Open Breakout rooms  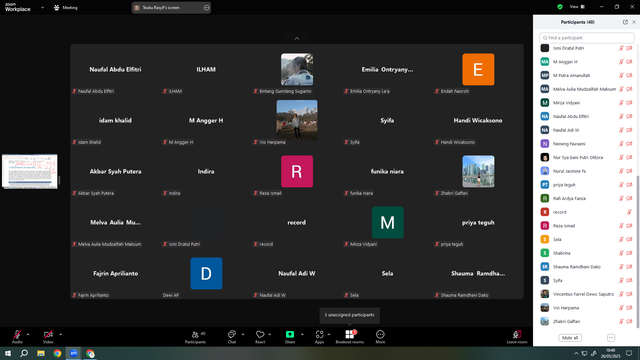pos(349,337)
